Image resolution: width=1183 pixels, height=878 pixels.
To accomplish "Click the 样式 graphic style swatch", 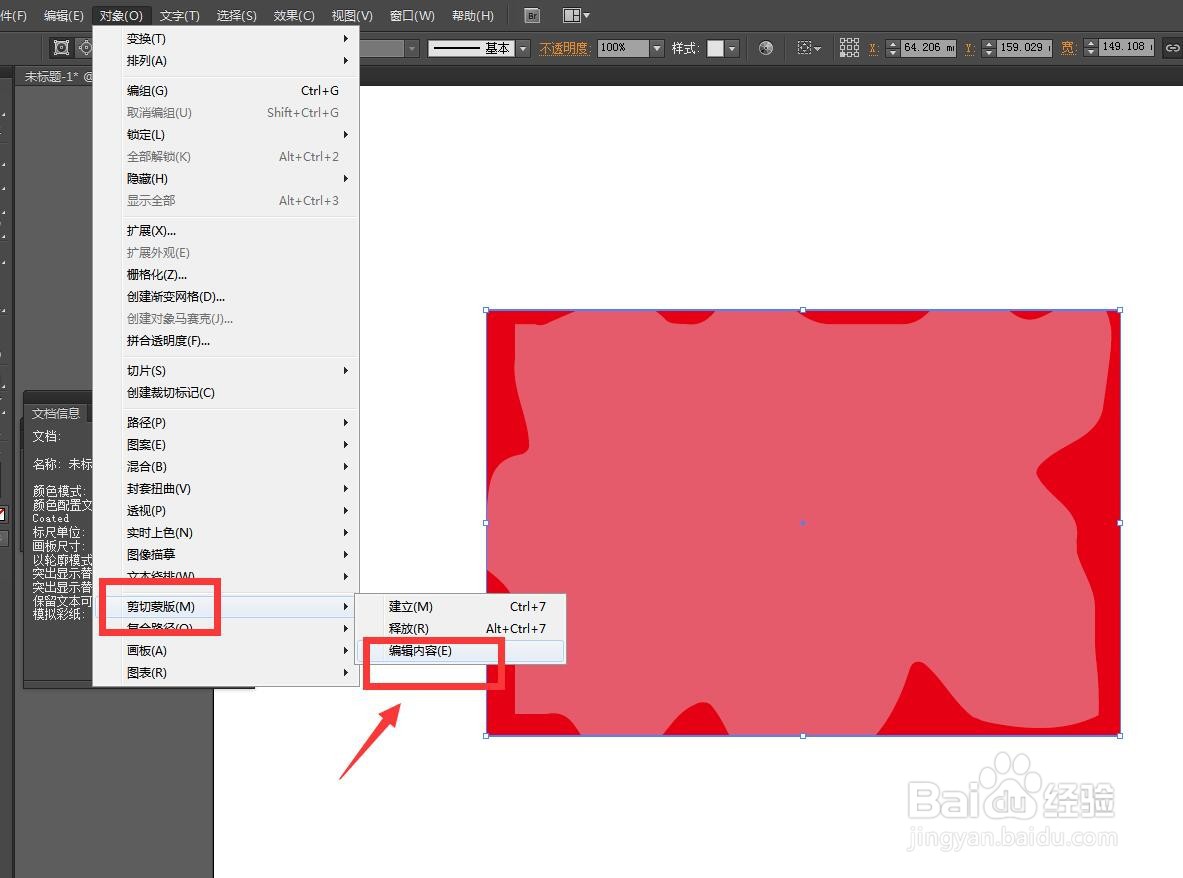I will 715,48.
